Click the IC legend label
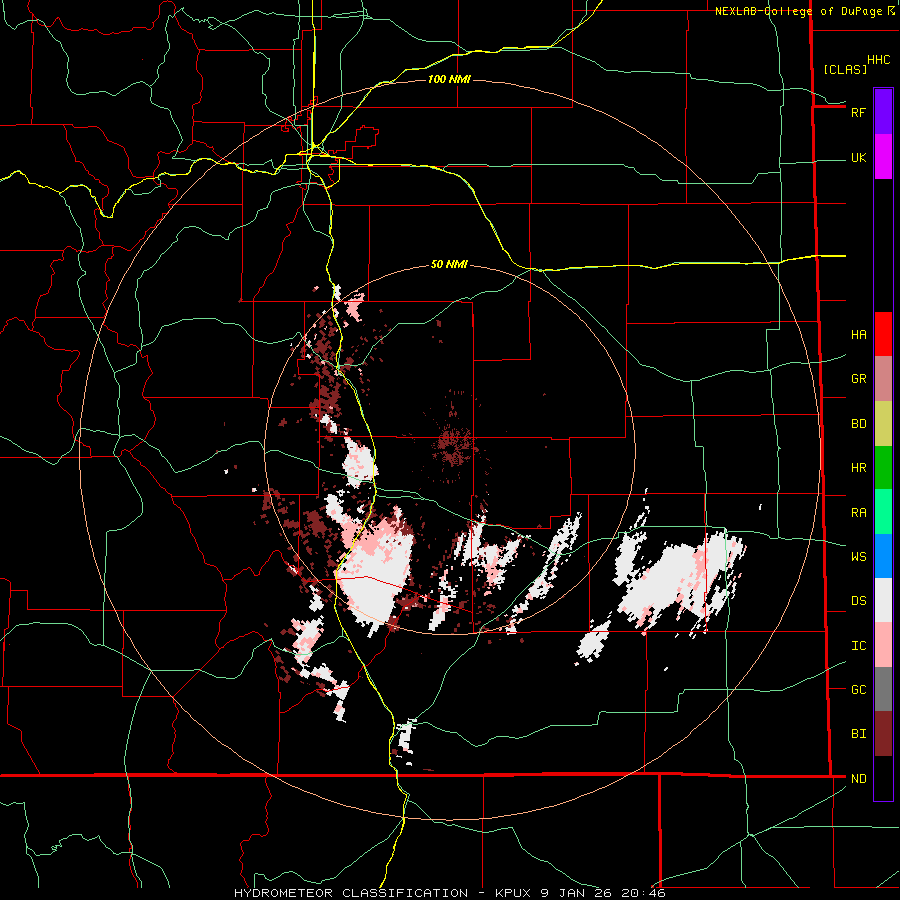 tap(858, 646)
